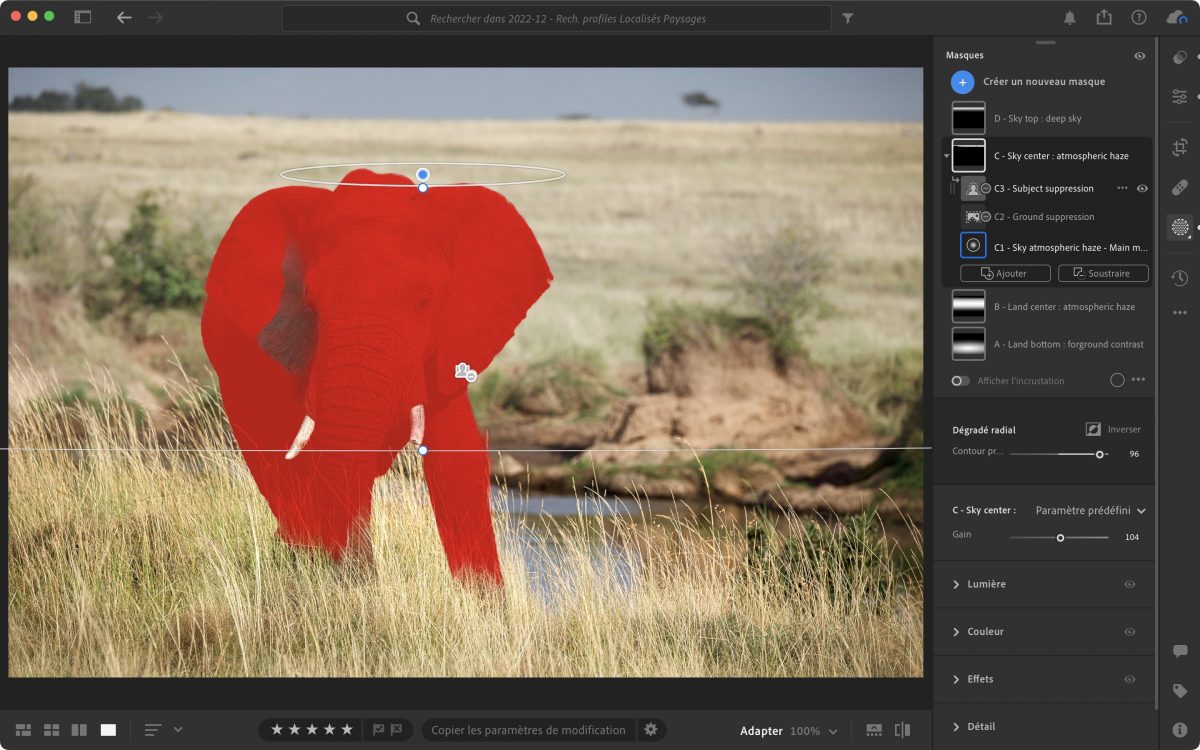Adjust the Gain slider handle
The image size is (1200, 750).
(1060, 538)
